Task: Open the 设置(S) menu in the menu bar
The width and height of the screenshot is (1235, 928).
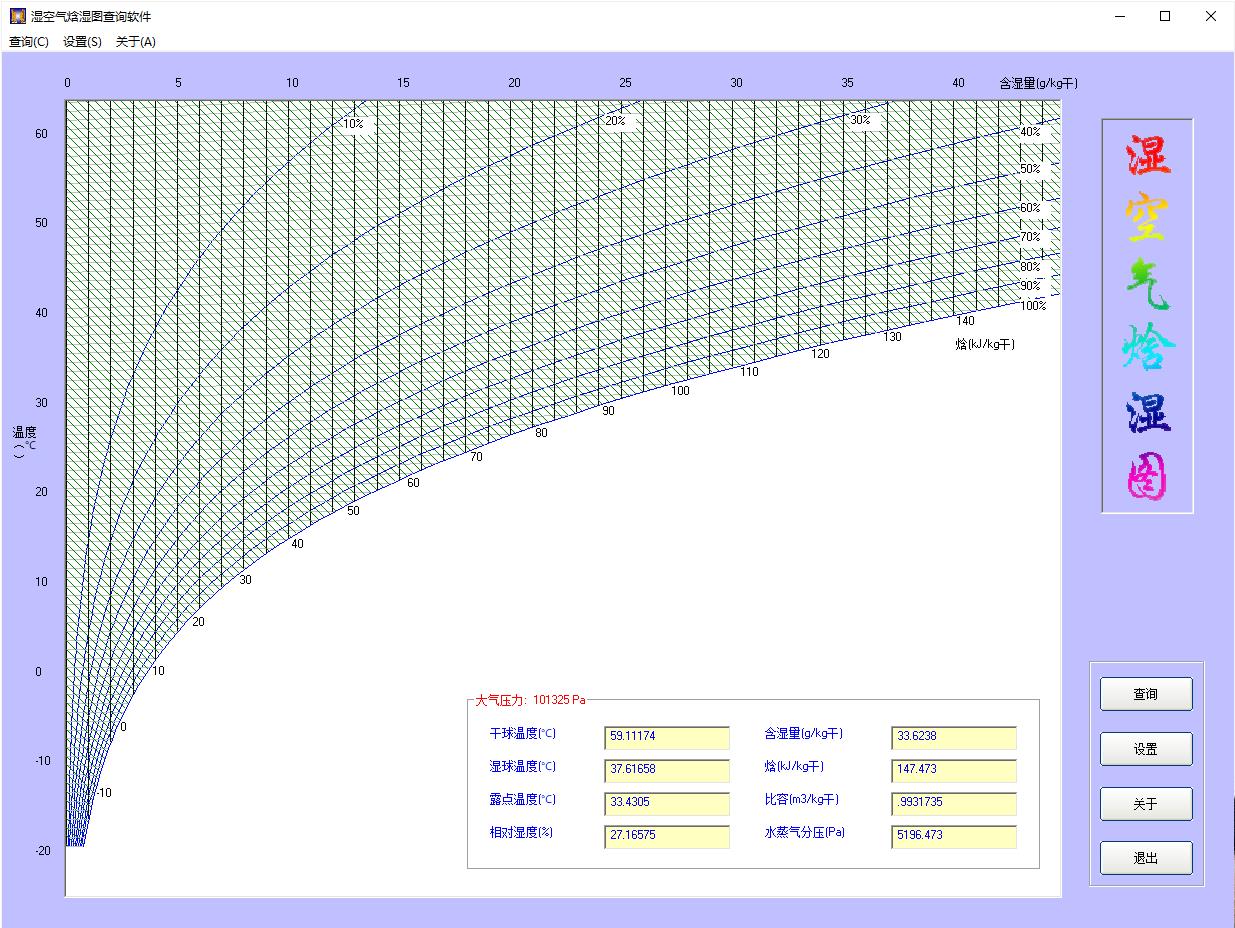Action: click(82, 42)
